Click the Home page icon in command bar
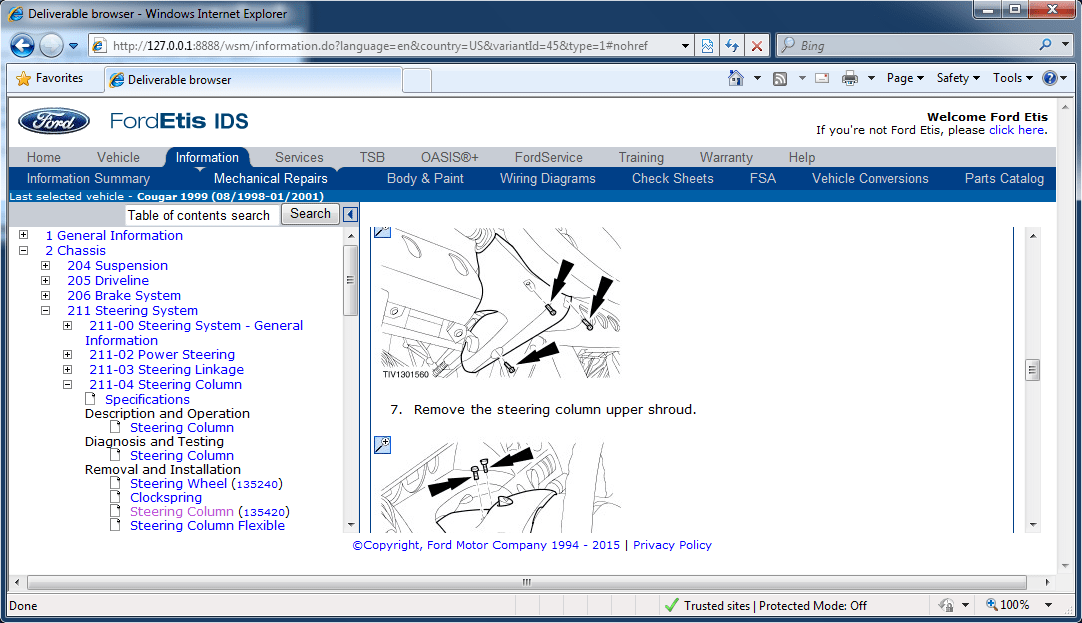Screen dimensions: 1082x623 (736, 79)
